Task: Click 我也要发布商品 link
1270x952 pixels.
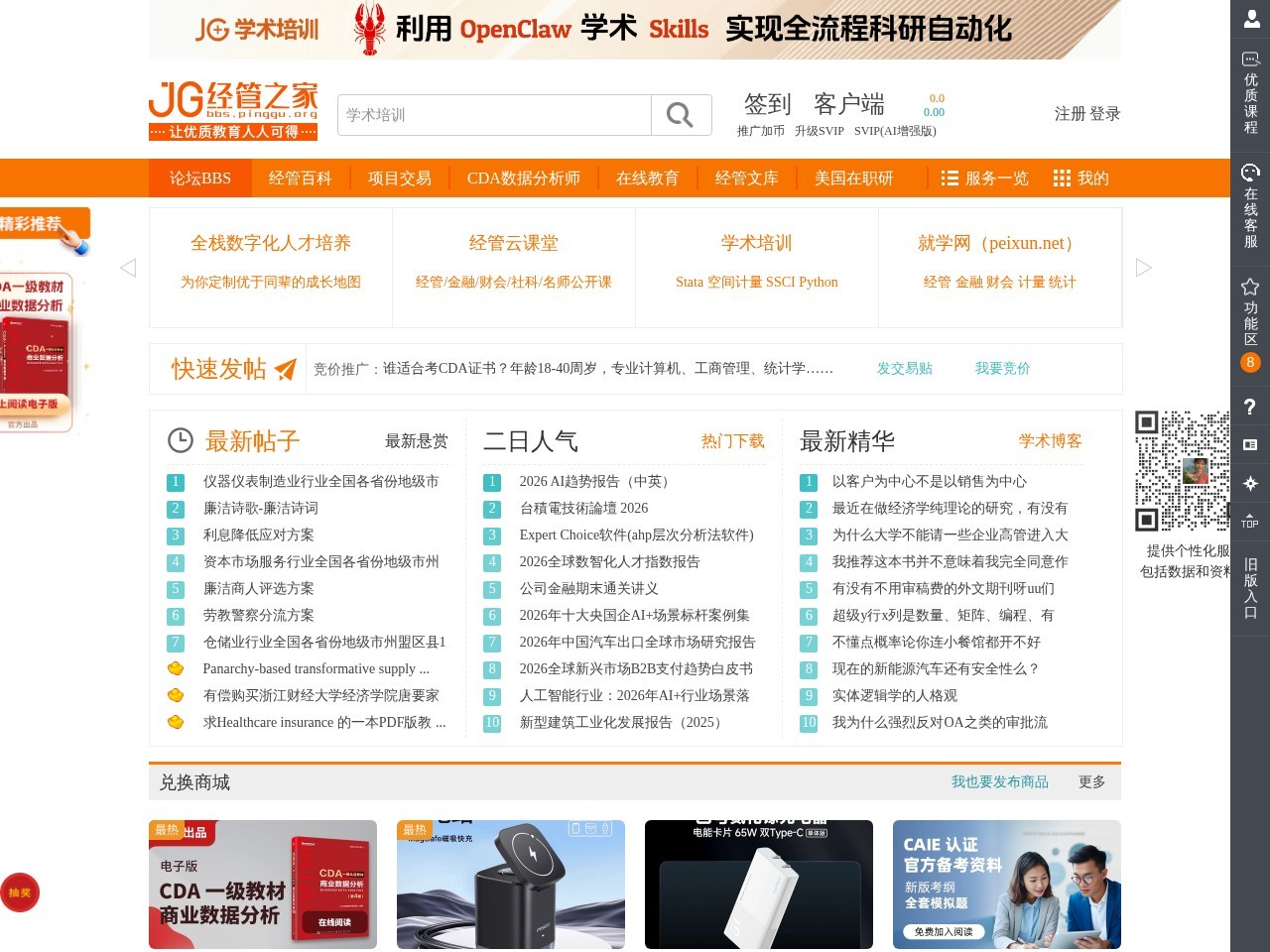Action: (999, 782)
